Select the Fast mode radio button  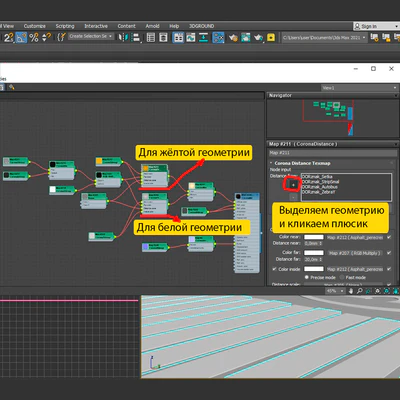pyautogui.click(x=342, y=277)
